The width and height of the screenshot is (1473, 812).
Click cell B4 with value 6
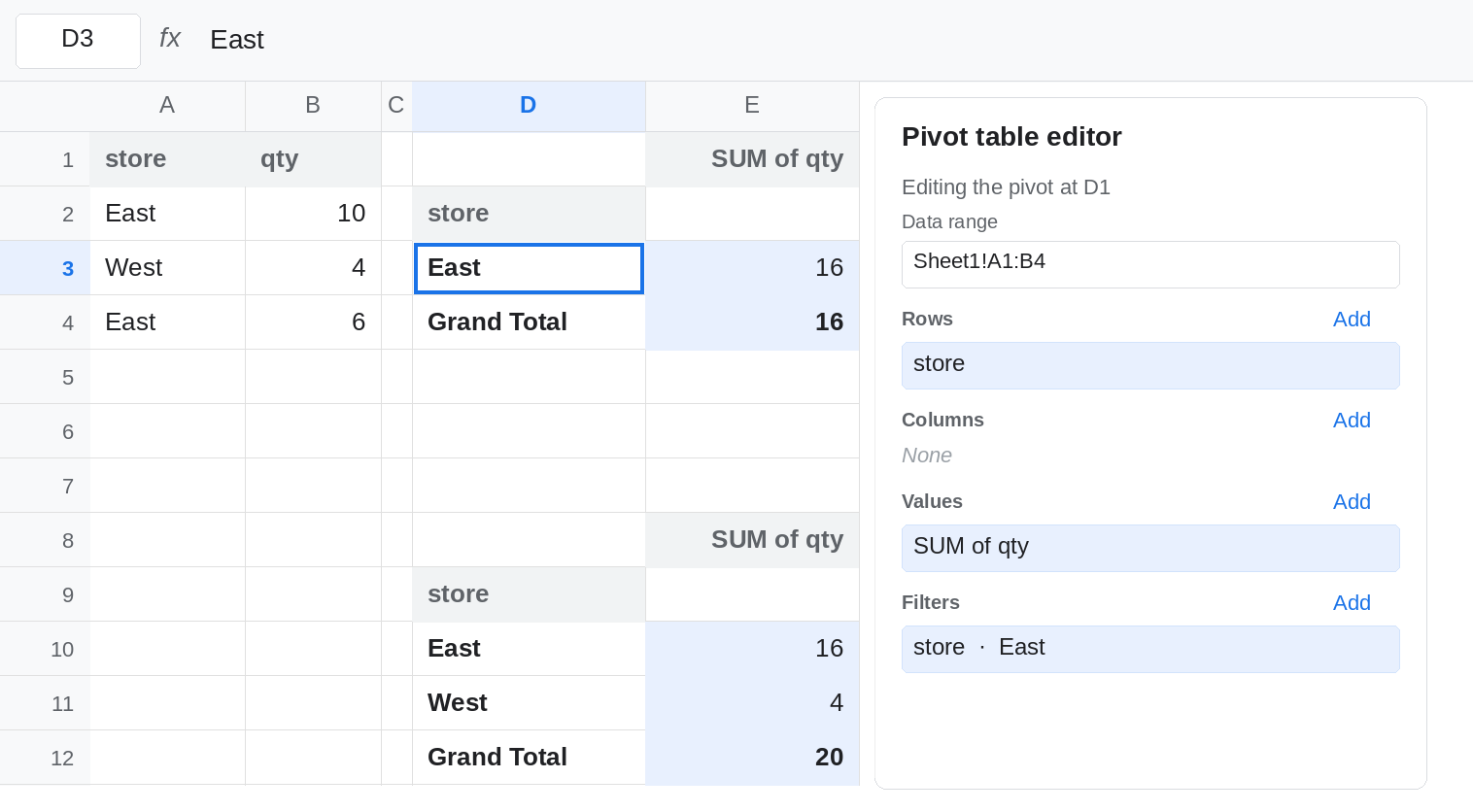click(x=313, y=322)
